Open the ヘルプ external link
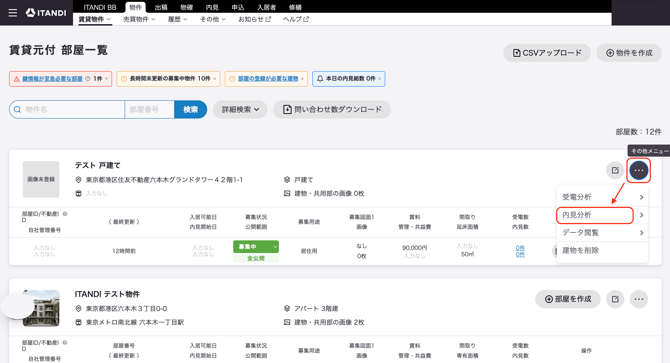The image size is (670, 363). (296, 19)
